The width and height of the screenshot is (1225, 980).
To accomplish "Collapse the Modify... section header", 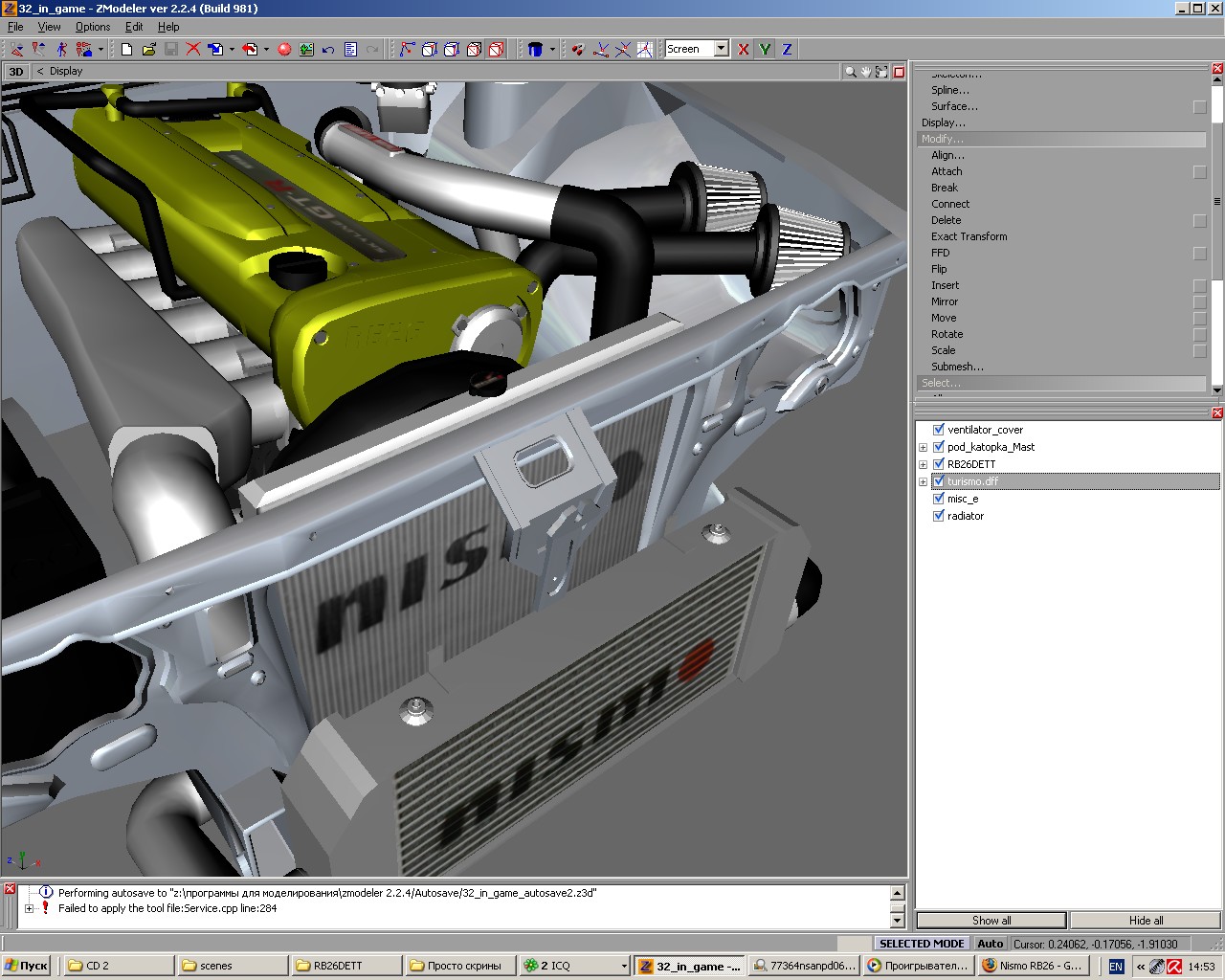I will pyautogui.click(x=1060, y=139).
